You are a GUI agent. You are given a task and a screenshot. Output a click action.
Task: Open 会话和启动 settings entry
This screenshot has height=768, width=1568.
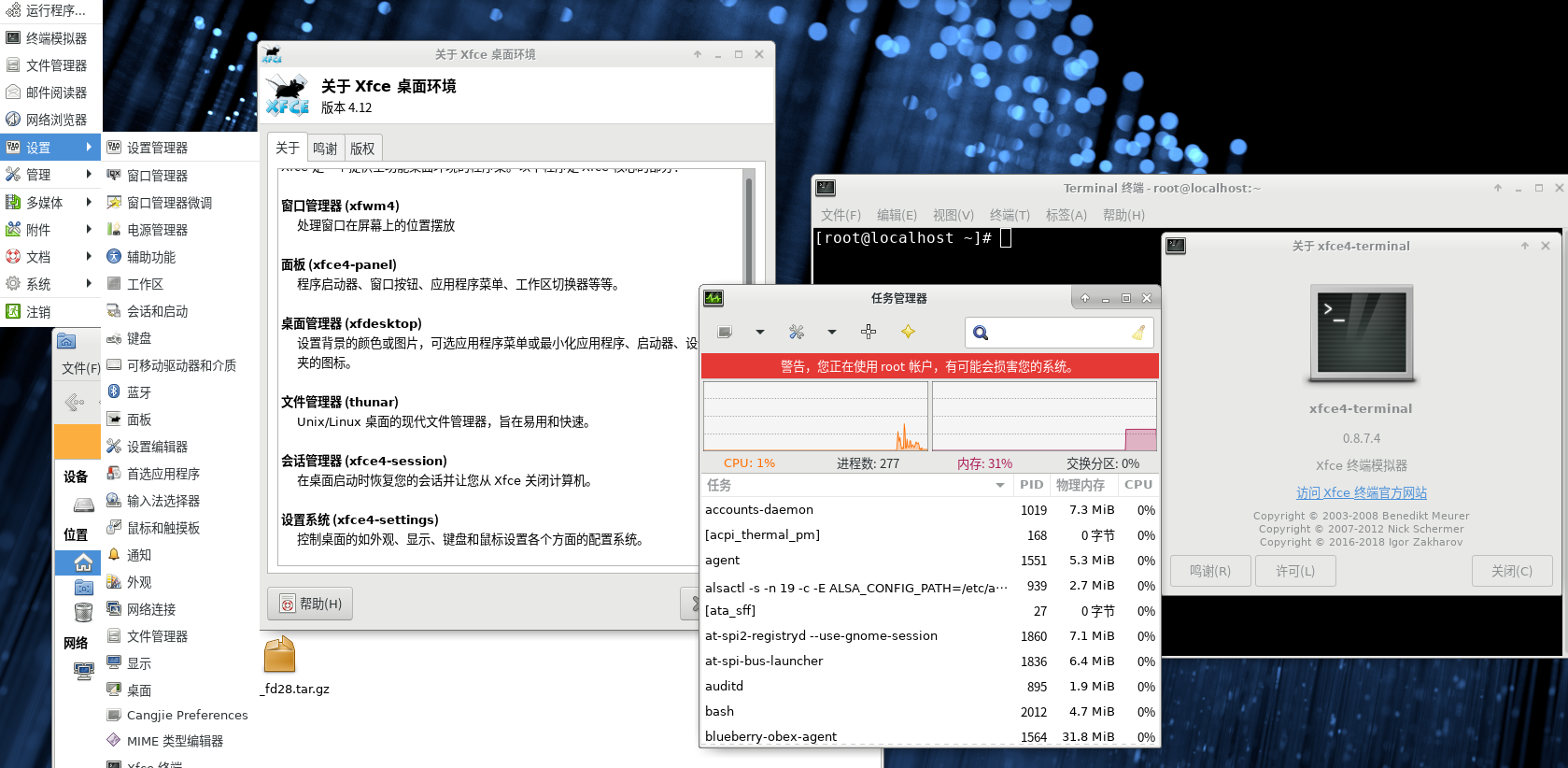click(179, 311)
